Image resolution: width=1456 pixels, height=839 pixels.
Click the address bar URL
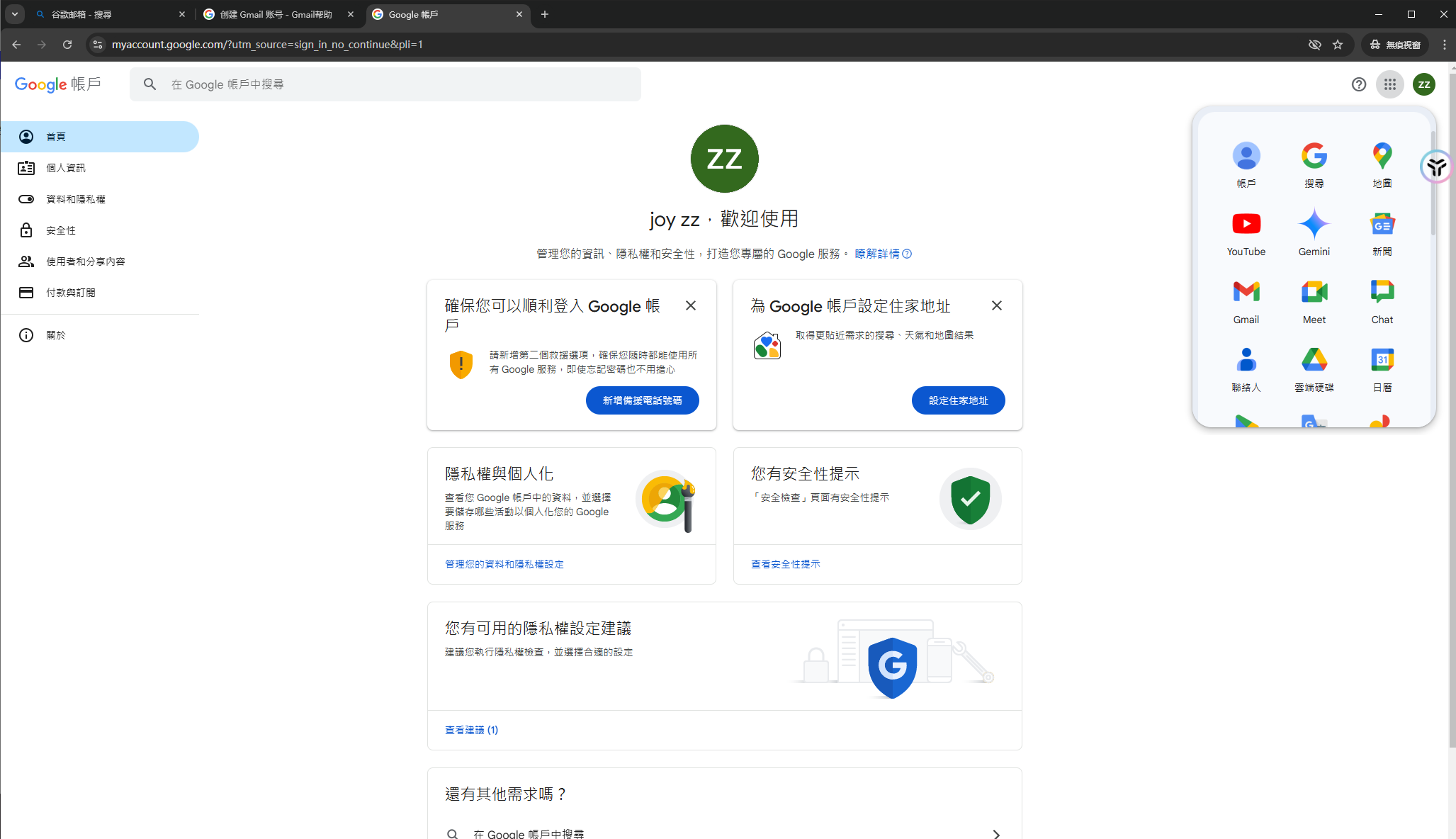click(x=267, y=45)
